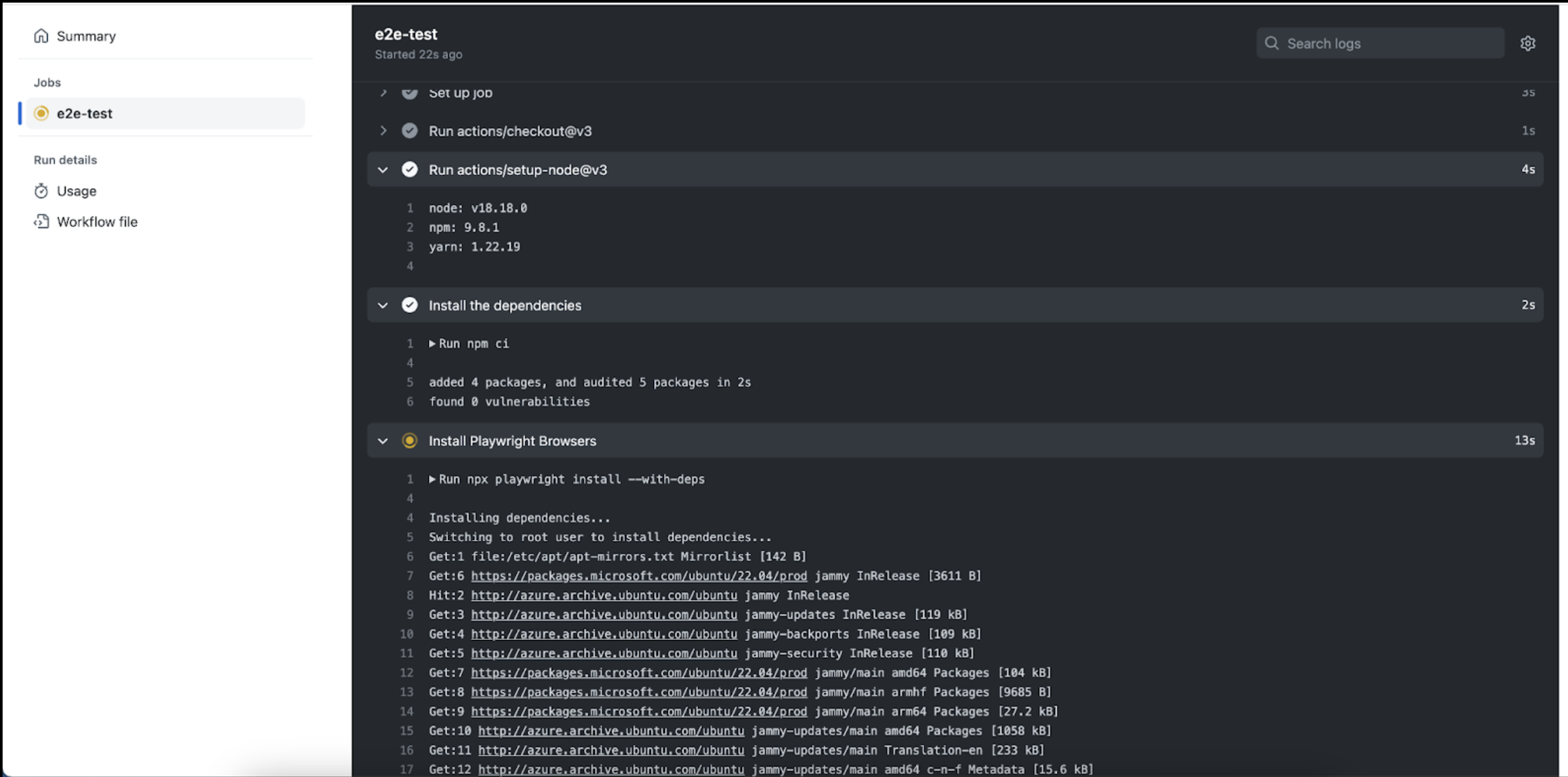Viewport: 1568px width, 777px height.
Task: Expand the Run actions/checkout@v3 step
Action: [x=383, y=131]
